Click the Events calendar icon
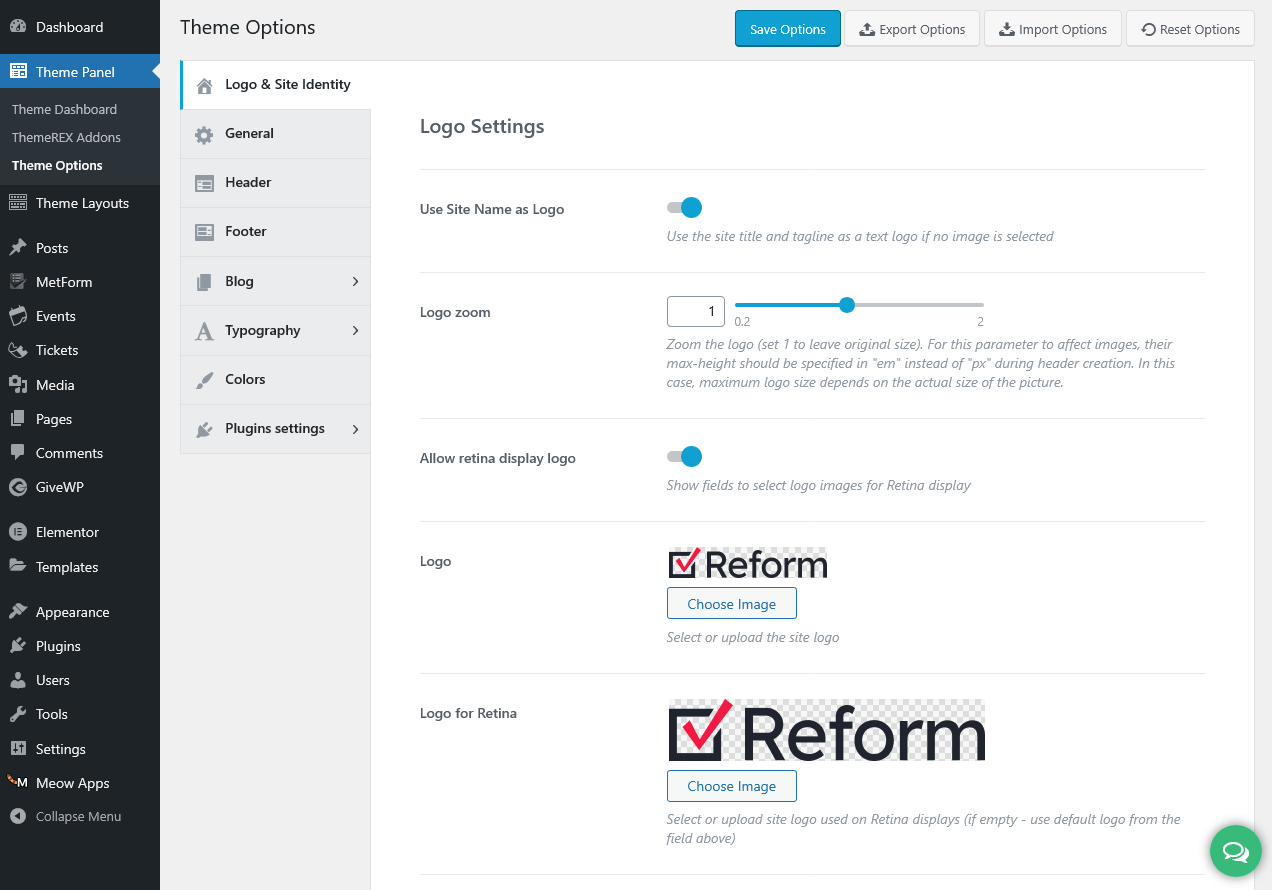 click(x=18, y=316)
